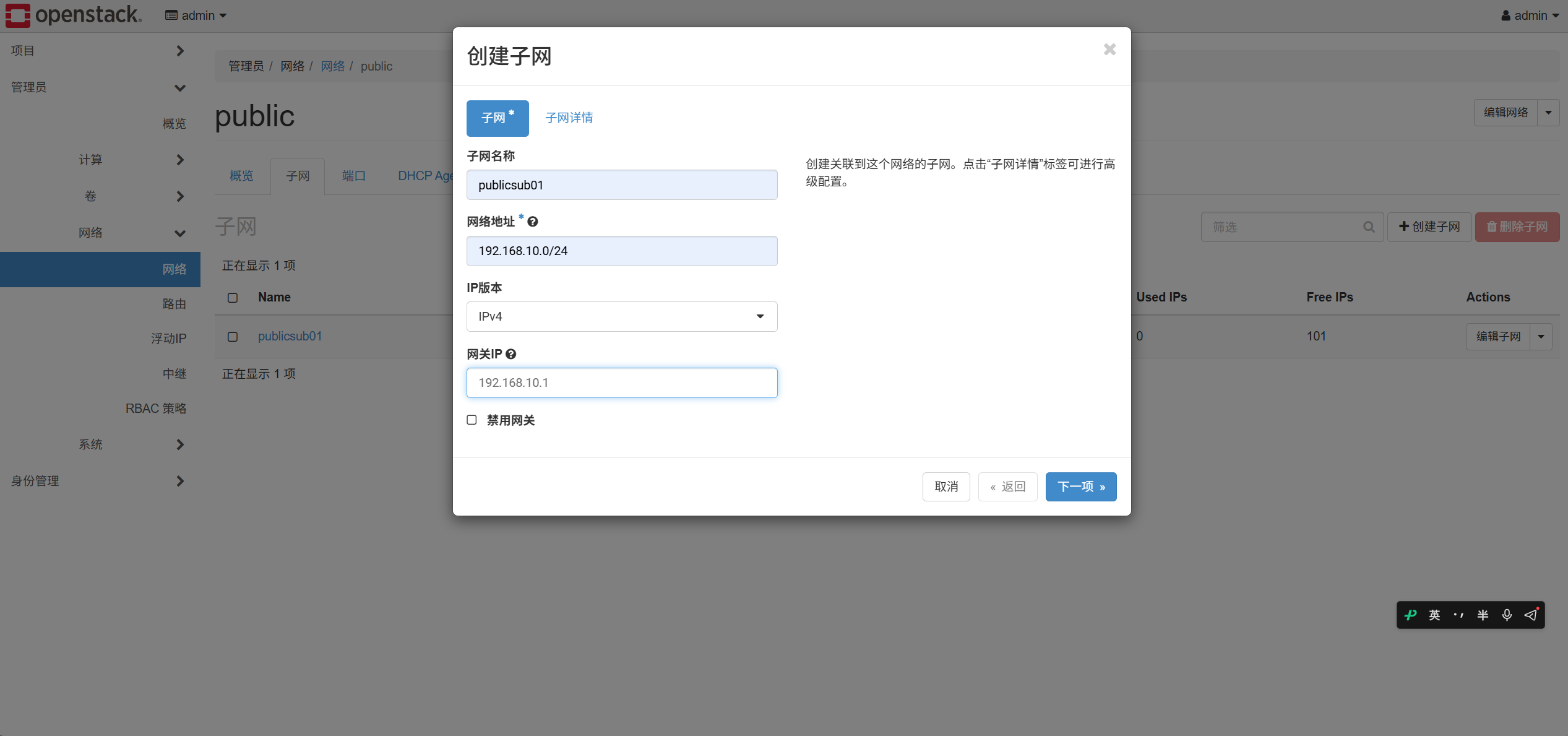Click the 取消 button

946,487
